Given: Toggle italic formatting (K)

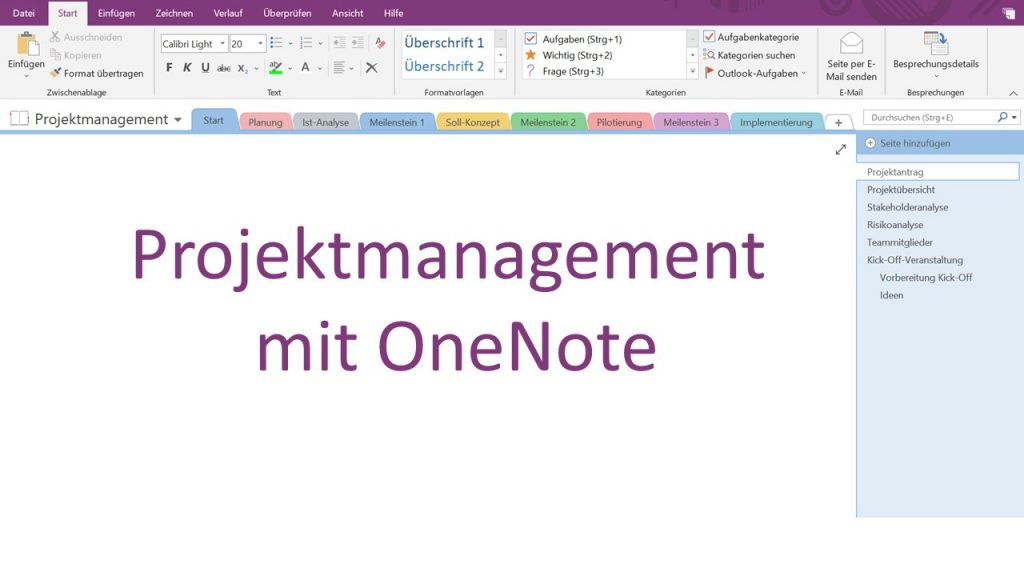Looking at the screenshot, I should tap(187, 67).
